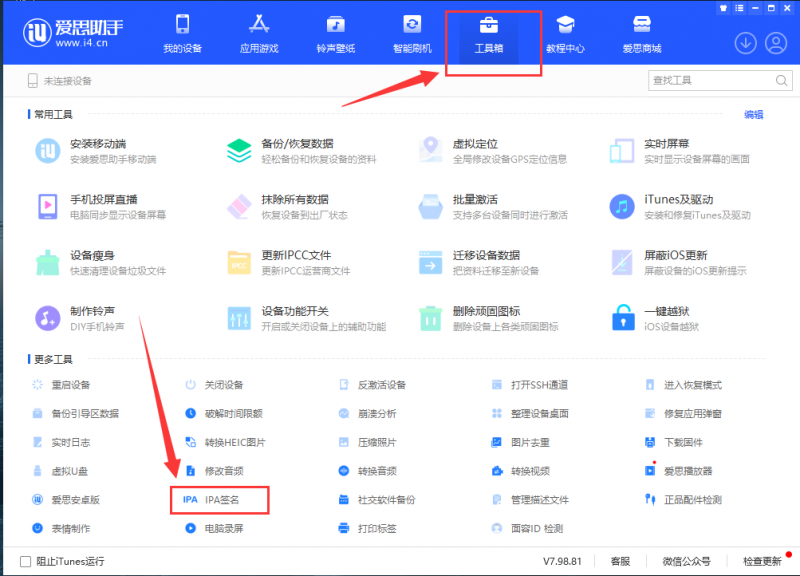800x576 pixels.
Task: Open 备份引导区数据
Action: pos(76,413)
